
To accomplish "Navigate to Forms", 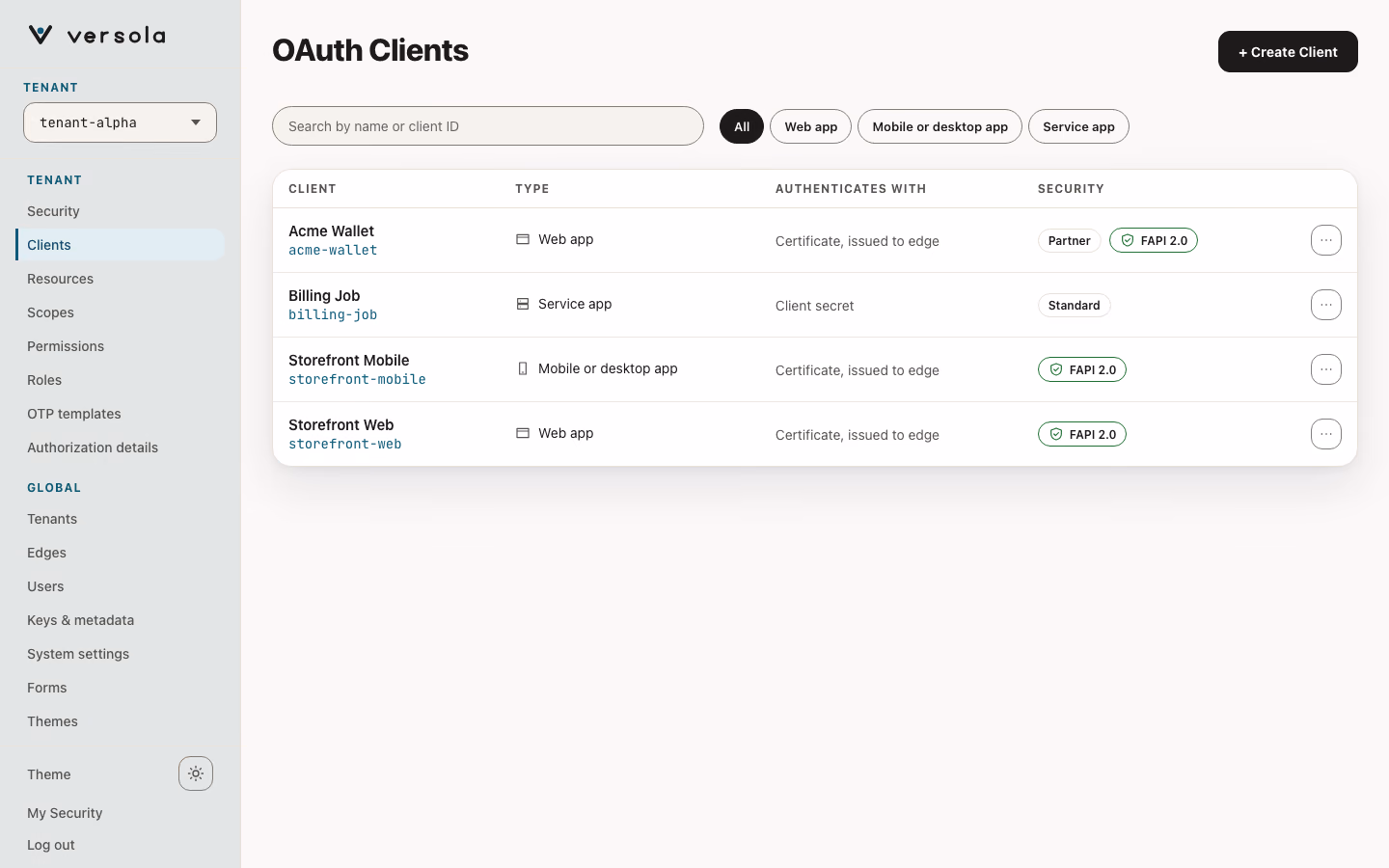I will (120, 688).
